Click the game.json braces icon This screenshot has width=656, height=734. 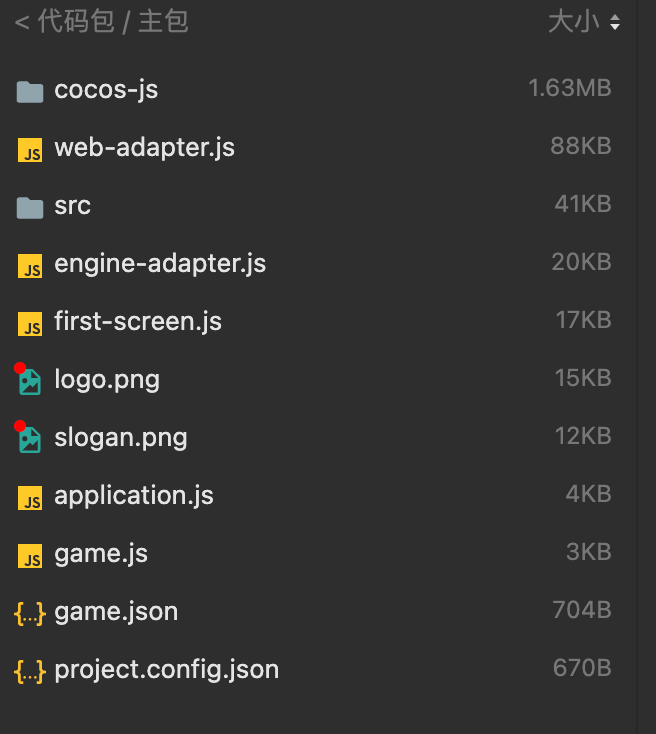(x=30, y=612)
